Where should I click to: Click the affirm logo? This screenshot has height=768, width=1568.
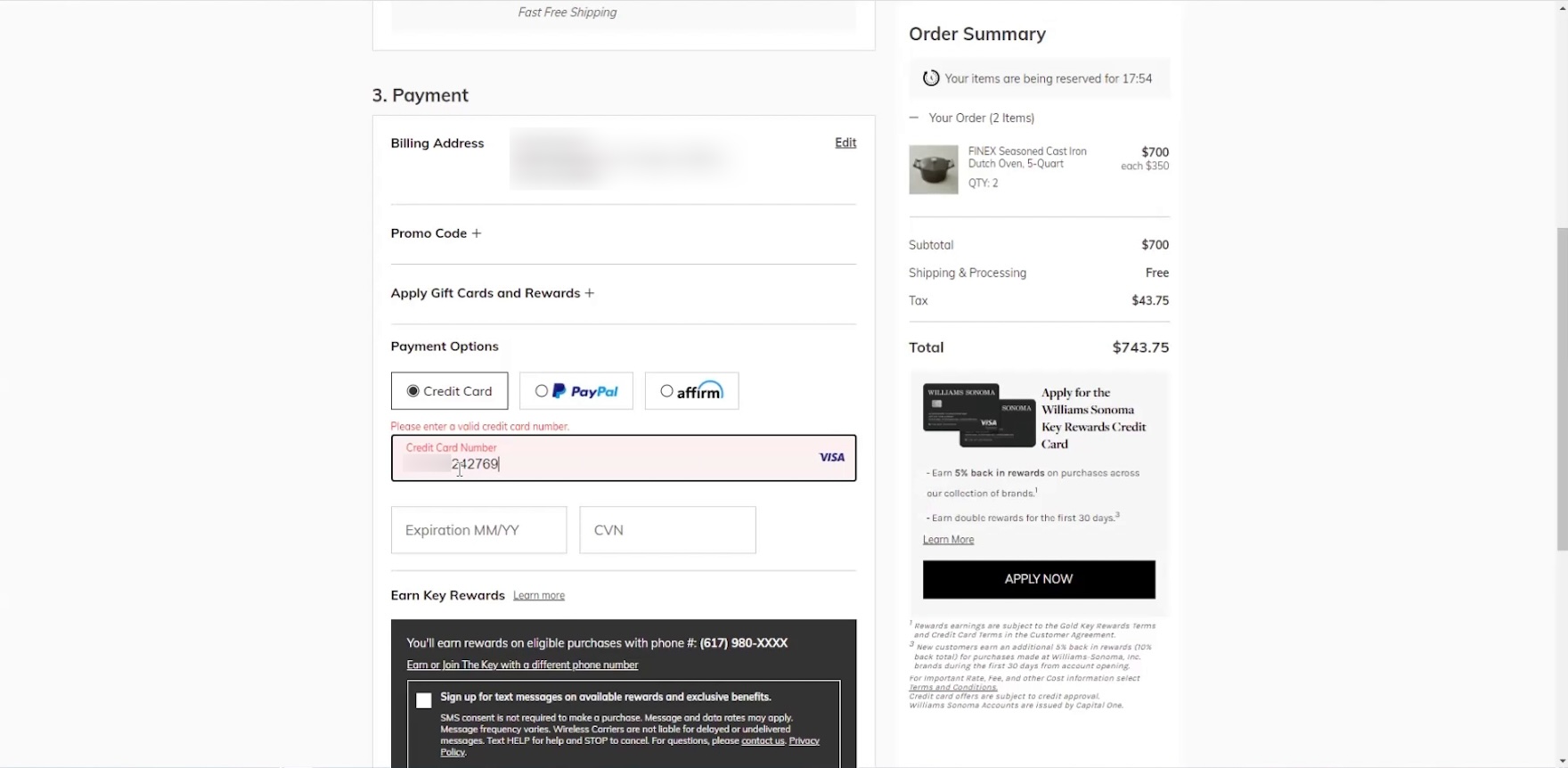pos(699,391)
